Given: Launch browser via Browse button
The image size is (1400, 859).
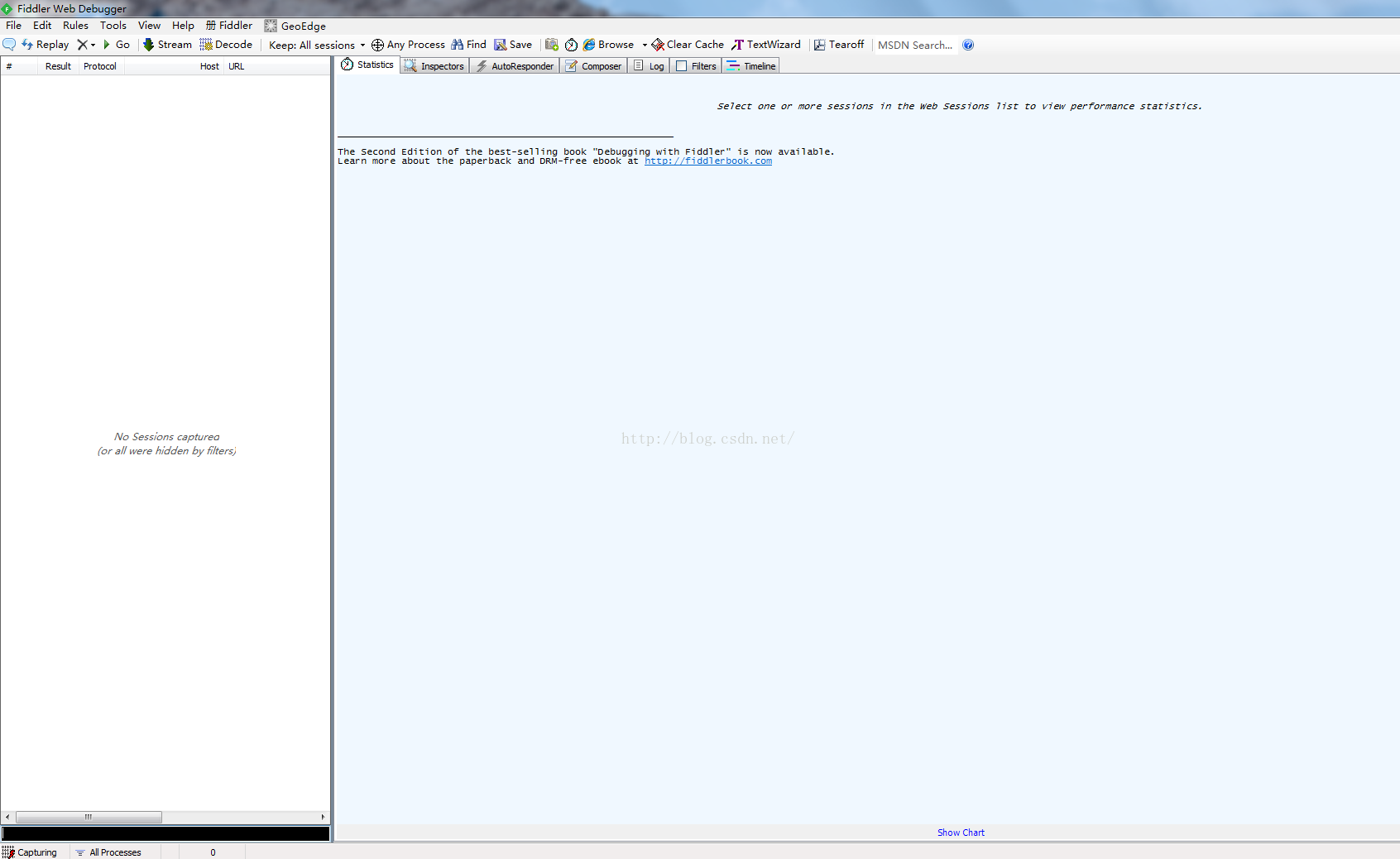Looking at the screenshot, I should point(609,45).
